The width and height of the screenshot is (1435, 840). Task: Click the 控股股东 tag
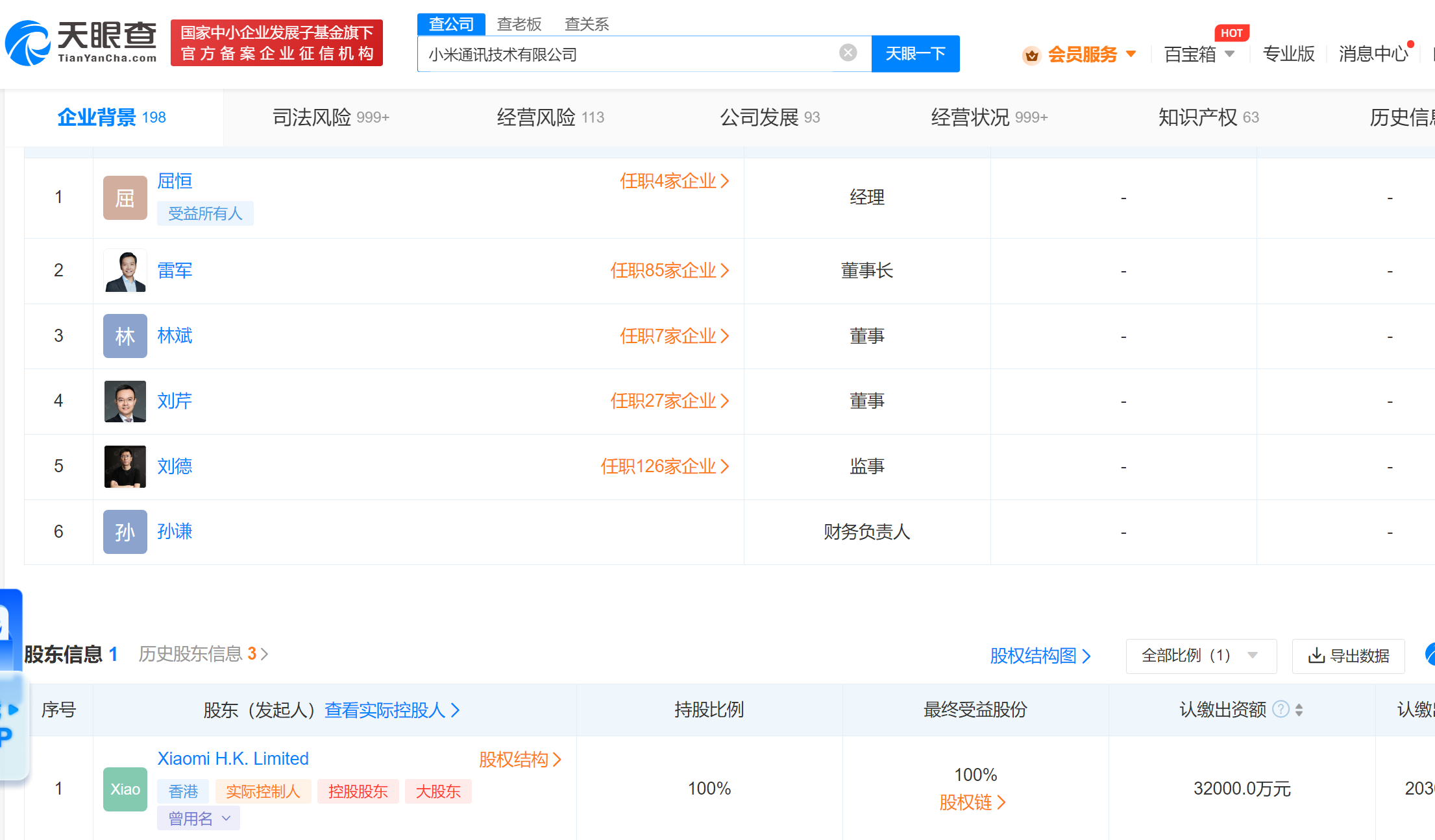[x=358, y=791]
